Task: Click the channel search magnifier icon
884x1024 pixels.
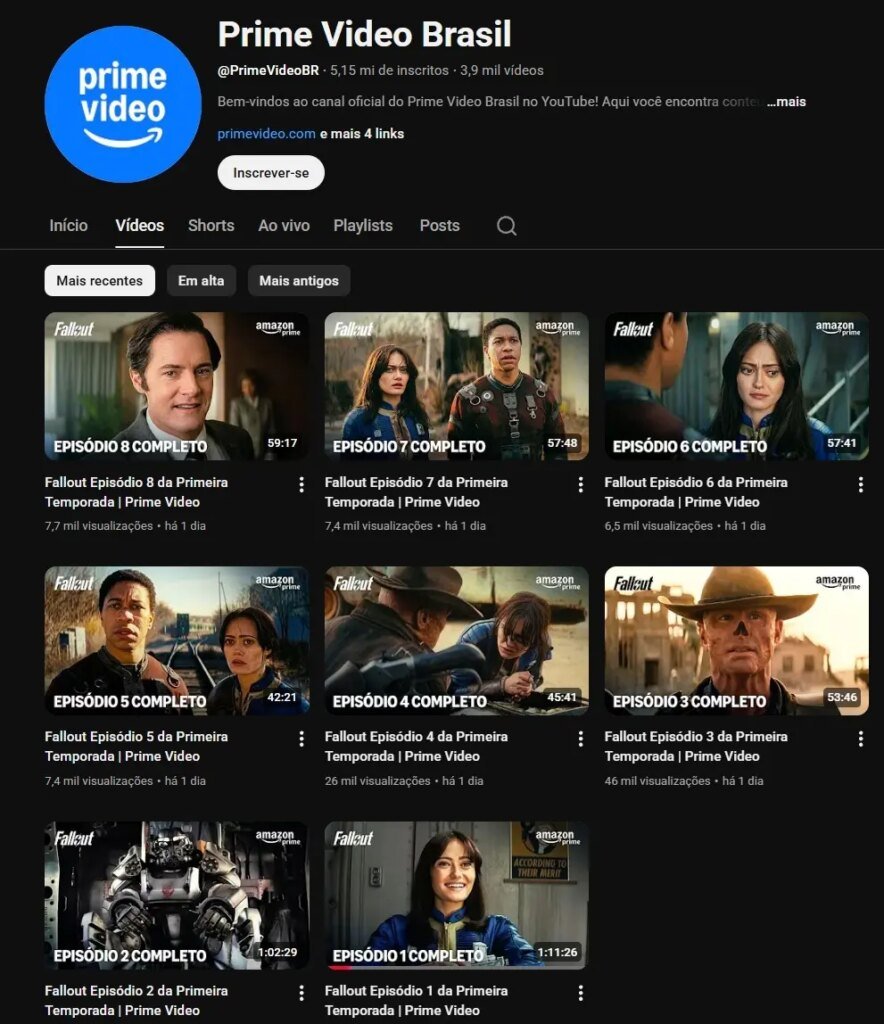Action: pos(507,226)
